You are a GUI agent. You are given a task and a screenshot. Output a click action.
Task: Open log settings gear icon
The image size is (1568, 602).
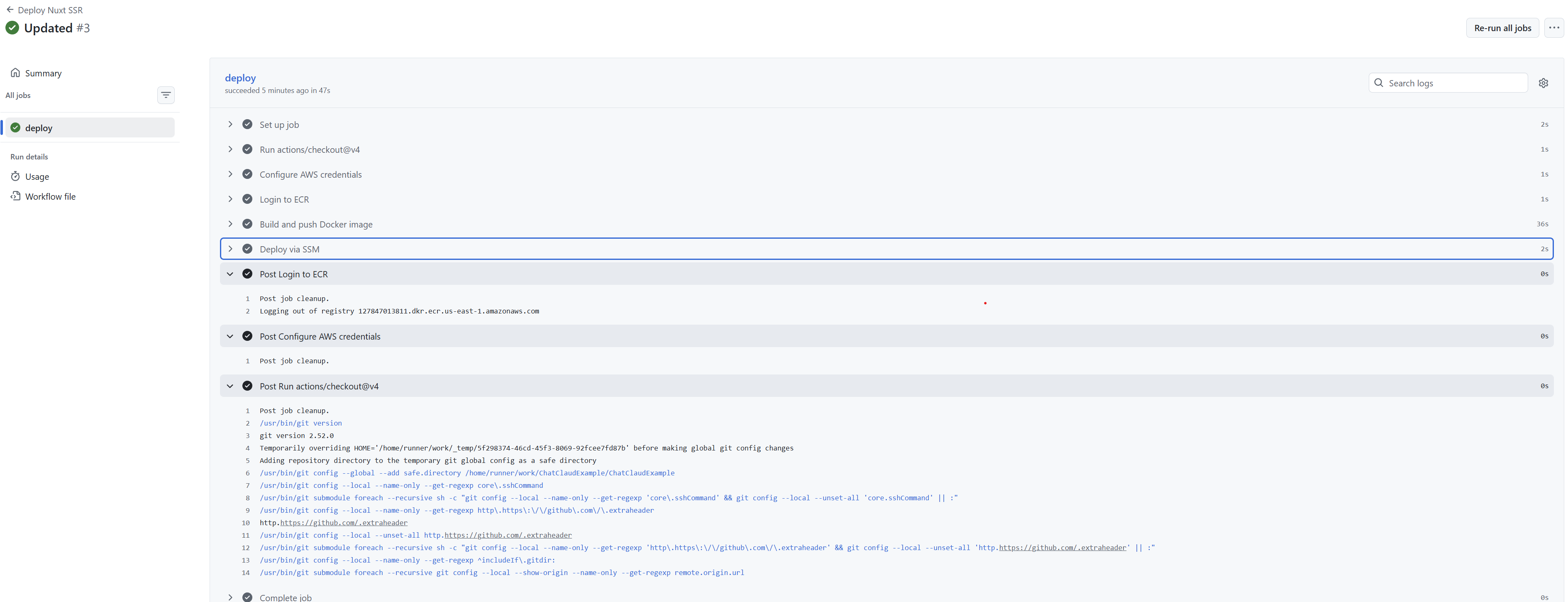click(x=1543, y=83)
